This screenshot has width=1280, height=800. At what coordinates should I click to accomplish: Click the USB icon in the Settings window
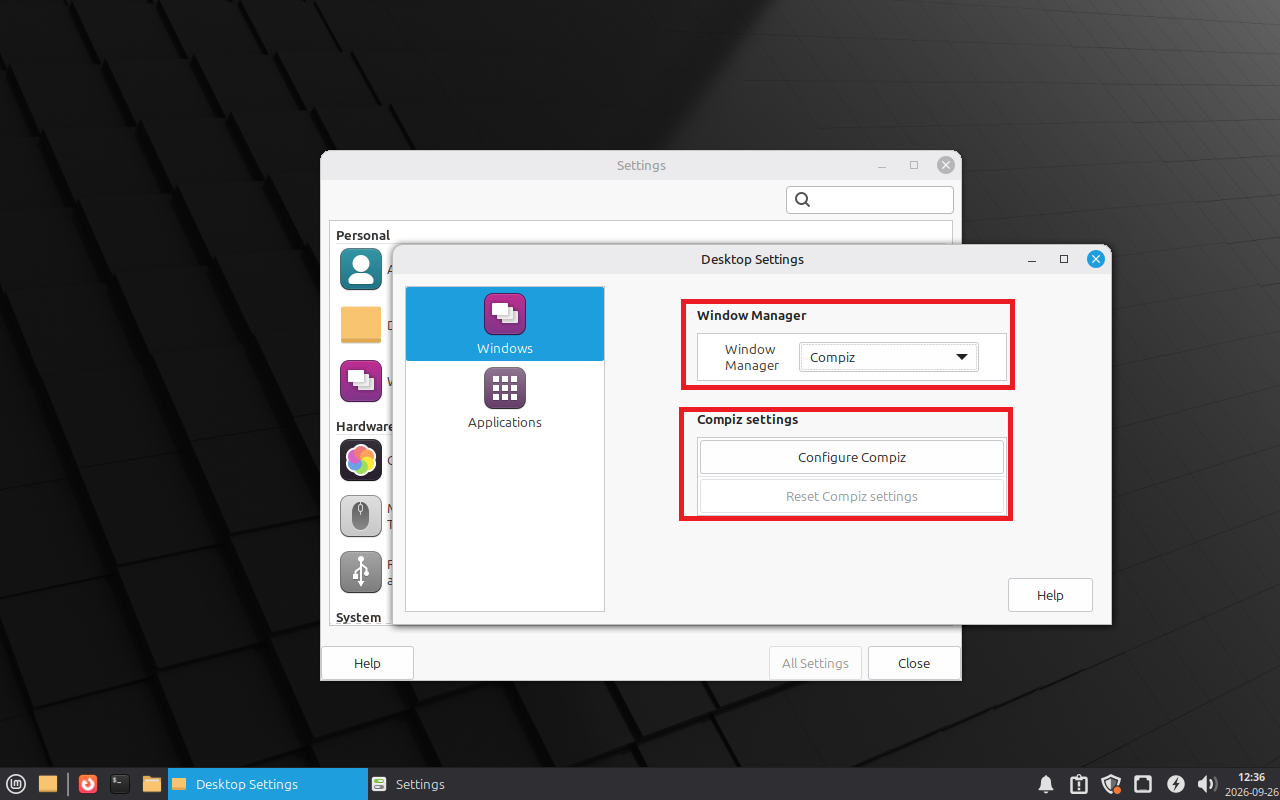[x=361, y=572]
